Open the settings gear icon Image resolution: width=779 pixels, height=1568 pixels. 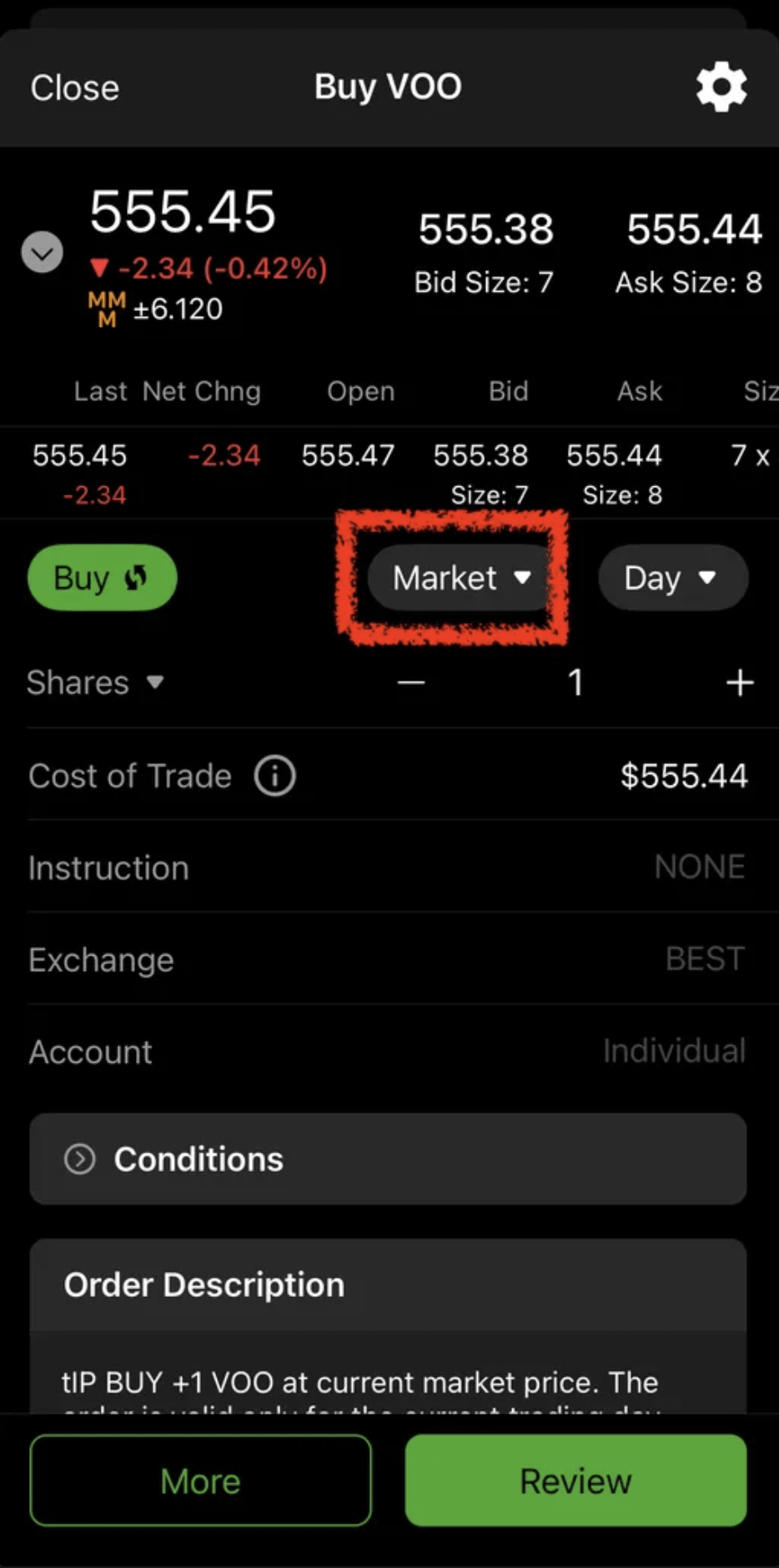[x=721, y=87]
